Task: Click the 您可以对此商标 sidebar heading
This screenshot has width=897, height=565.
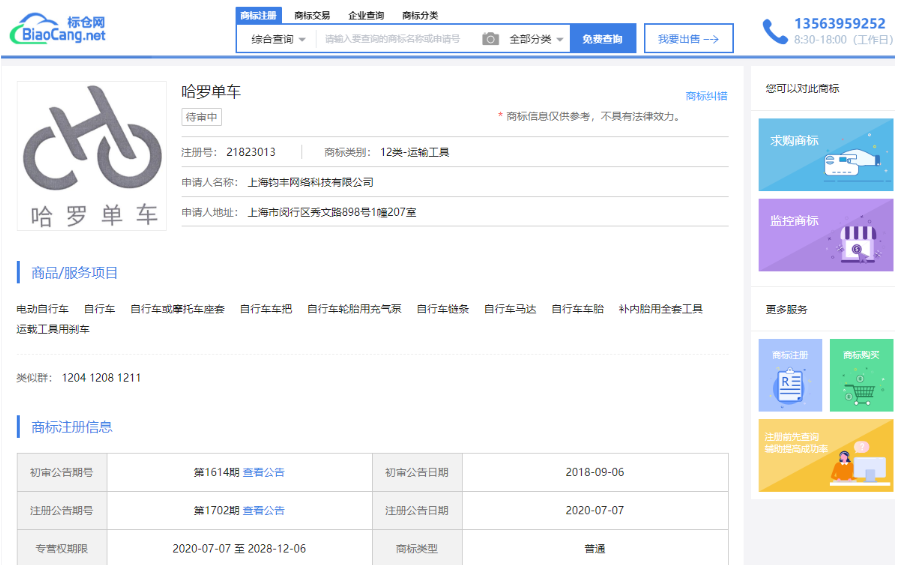Action: pos(802,89)
